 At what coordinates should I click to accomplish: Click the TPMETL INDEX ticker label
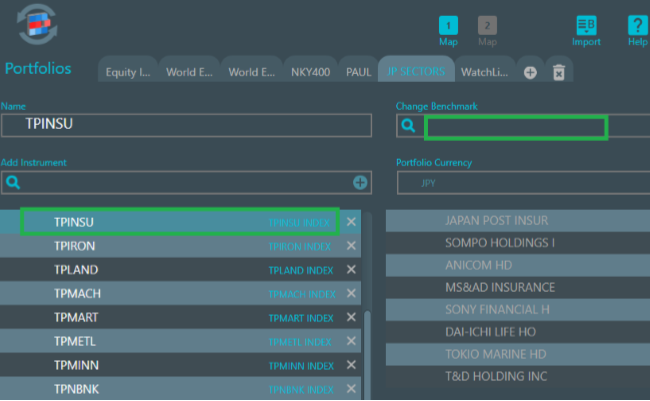pyautogui.click(x=300, y=342)
